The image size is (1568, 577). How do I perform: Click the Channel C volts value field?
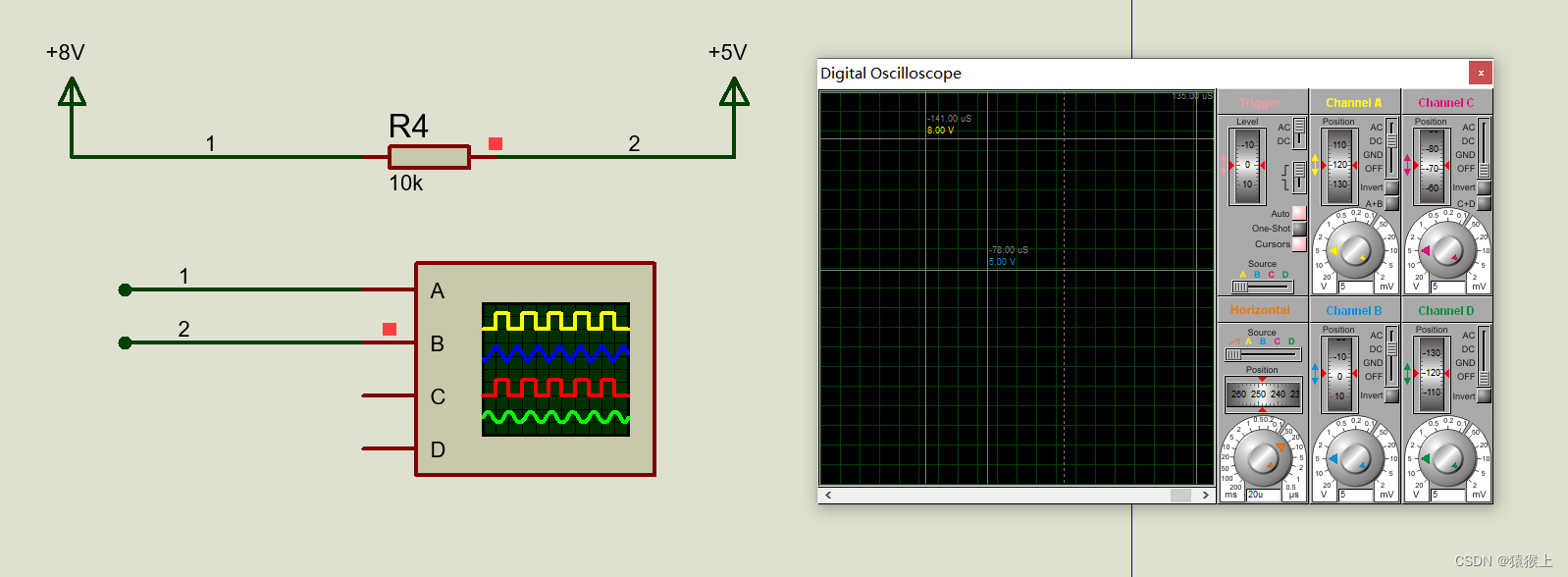click(x=1448, y=288)
